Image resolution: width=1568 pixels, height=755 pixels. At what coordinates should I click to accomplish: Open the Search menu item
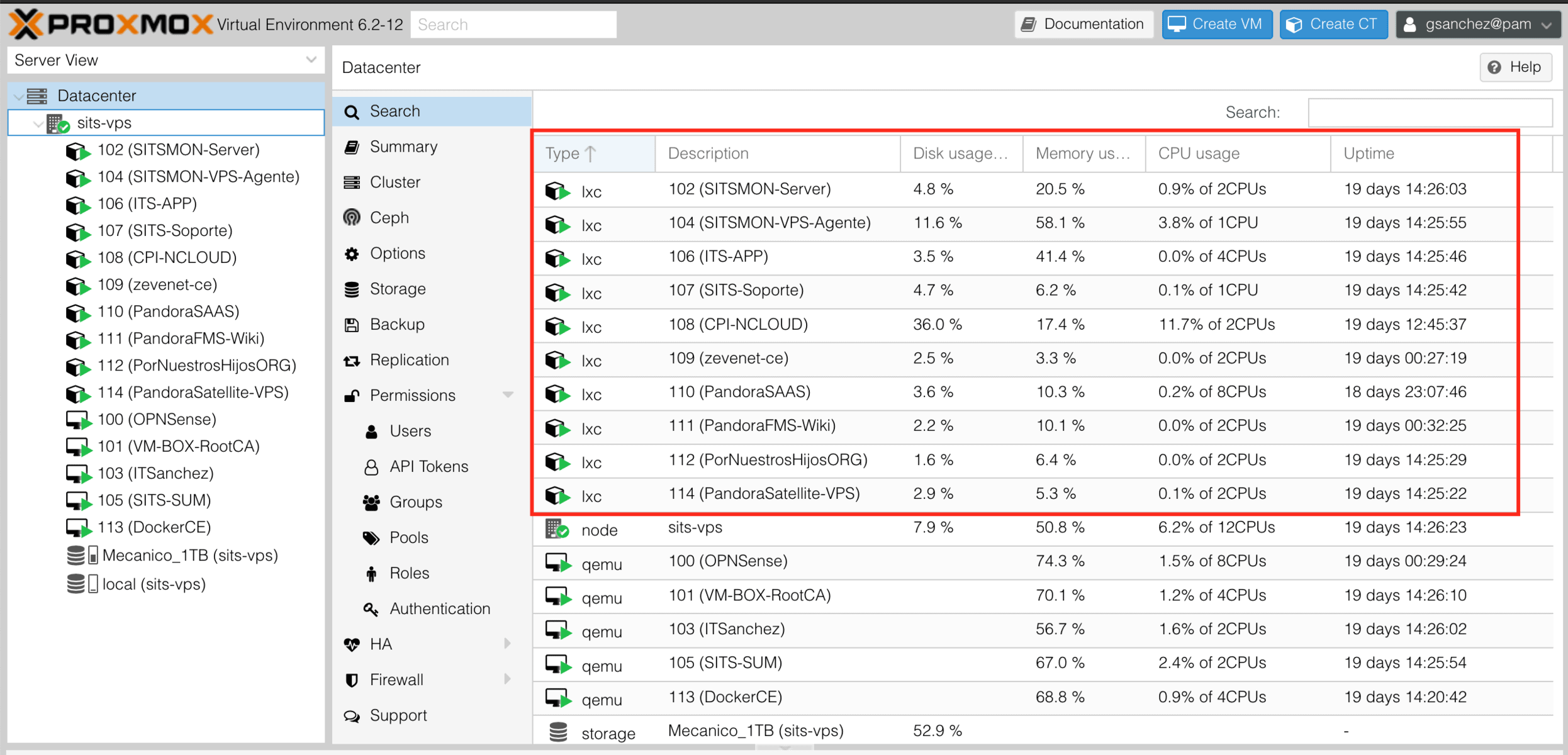pos(432,111)
